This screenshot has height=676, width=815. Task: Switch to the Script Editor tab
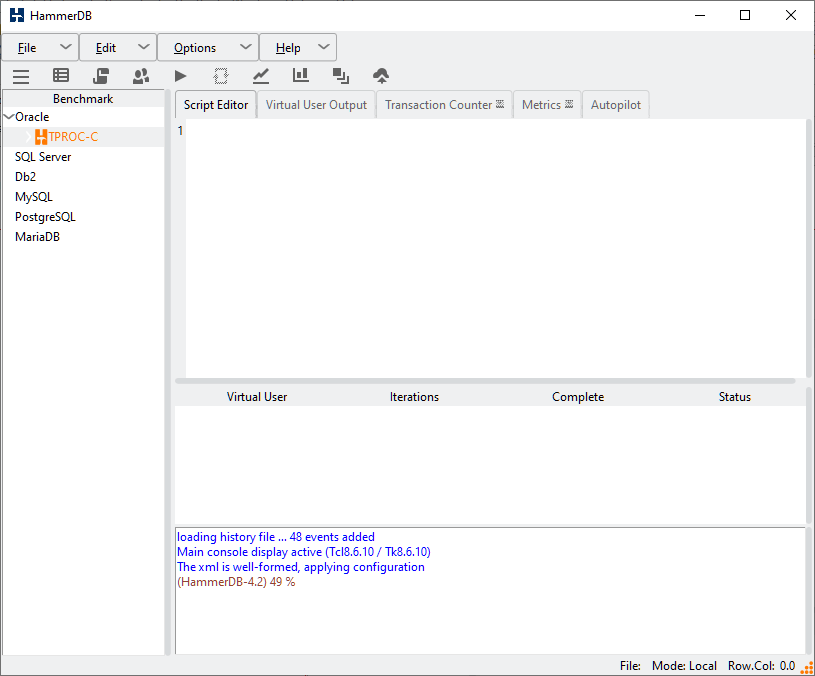[216, 104]
